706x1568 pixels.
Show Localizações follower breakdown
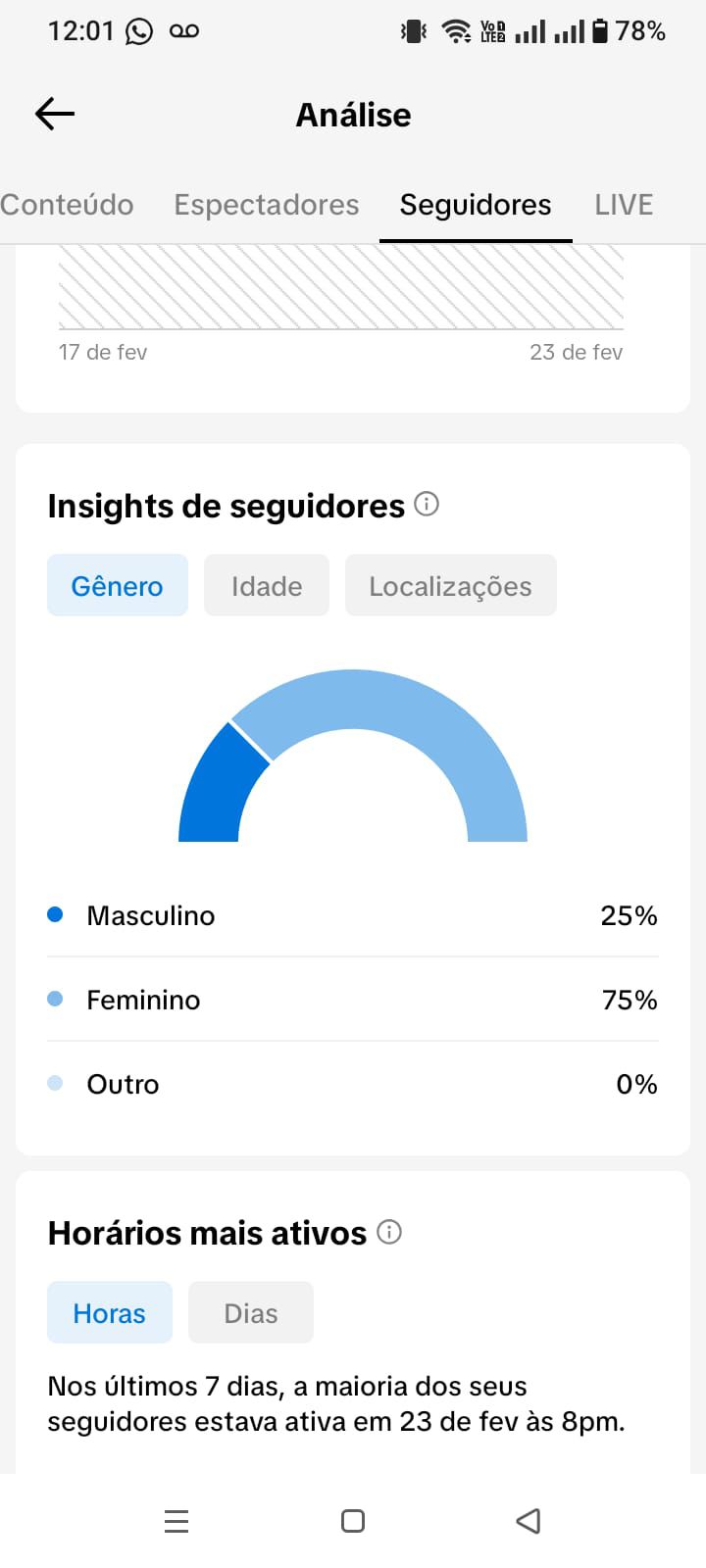pyautogui.click(x=450, y=586)
